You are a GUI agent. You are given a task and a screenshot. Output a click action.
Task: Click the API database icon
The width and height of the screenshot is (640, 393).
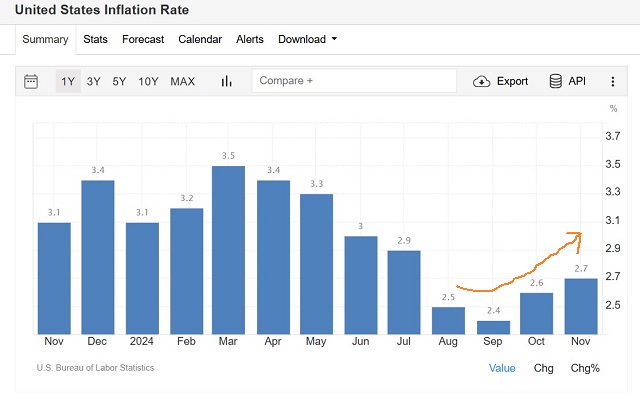click(x=556, y=81)
